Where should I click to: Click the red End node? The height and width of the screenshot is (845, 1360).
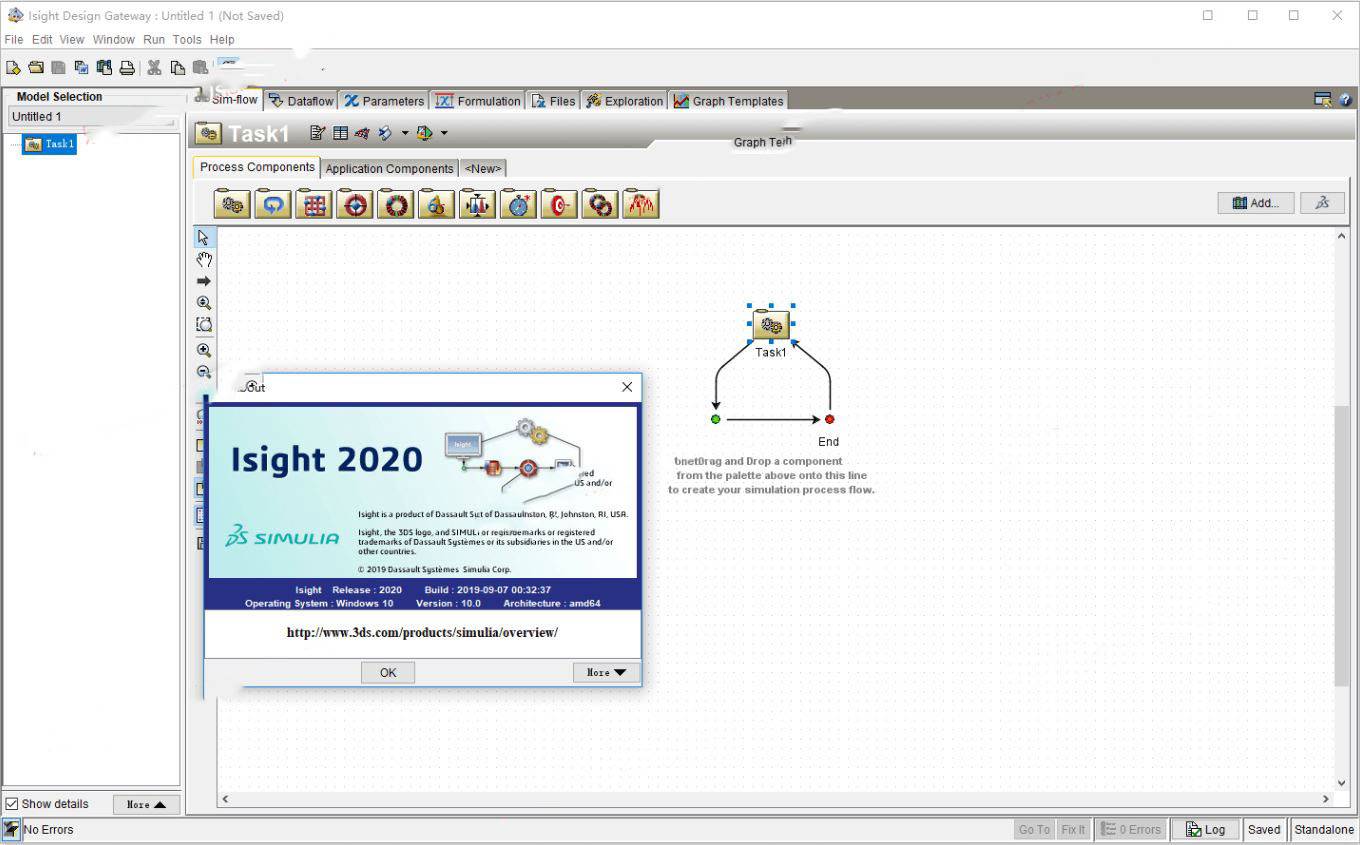point(829,419)
